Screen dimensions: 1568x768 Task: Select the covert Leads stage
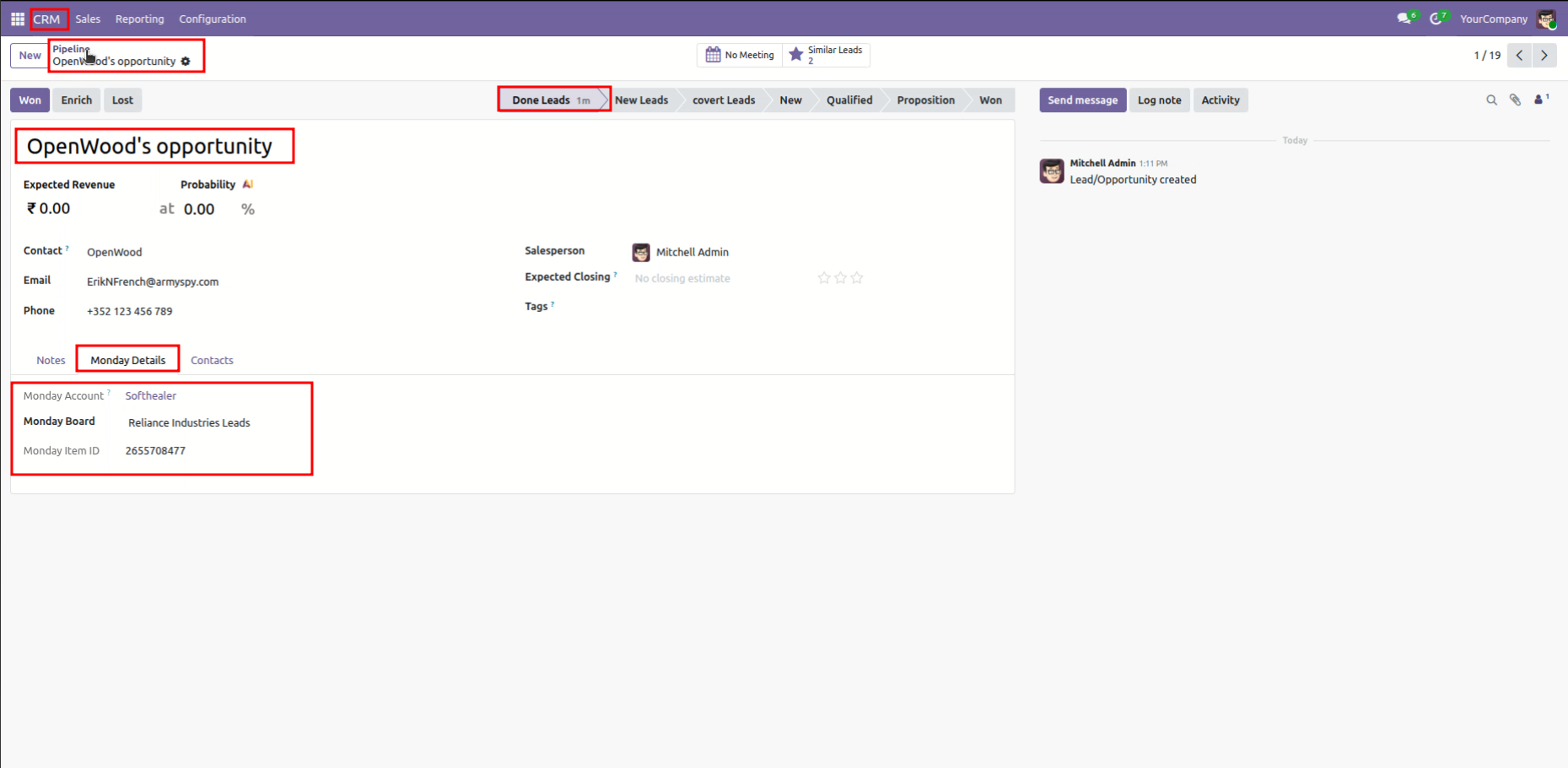(724, 100)
